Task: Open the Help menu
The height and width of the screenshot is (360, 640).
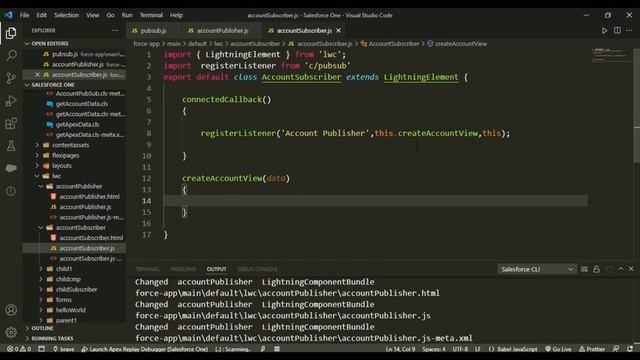Action: coord(176,15)
